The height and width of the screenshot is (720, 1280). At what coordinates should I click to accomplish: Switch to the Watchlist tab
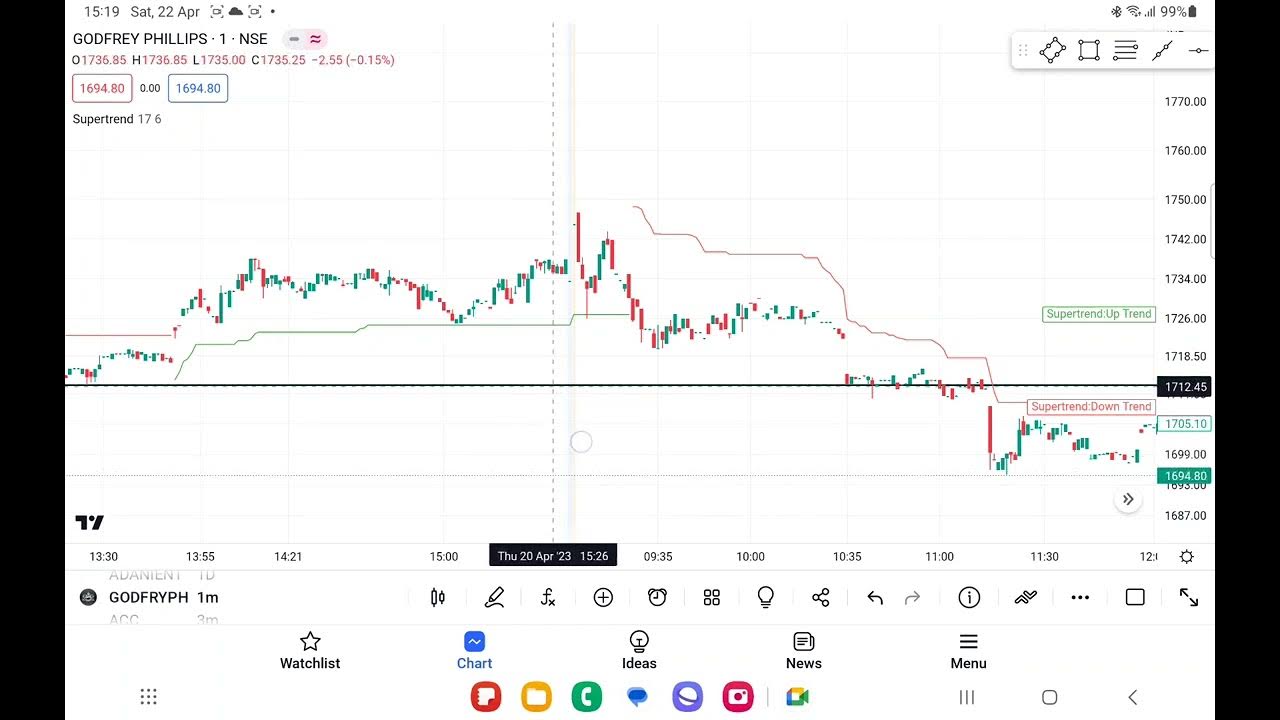[310, 650]
